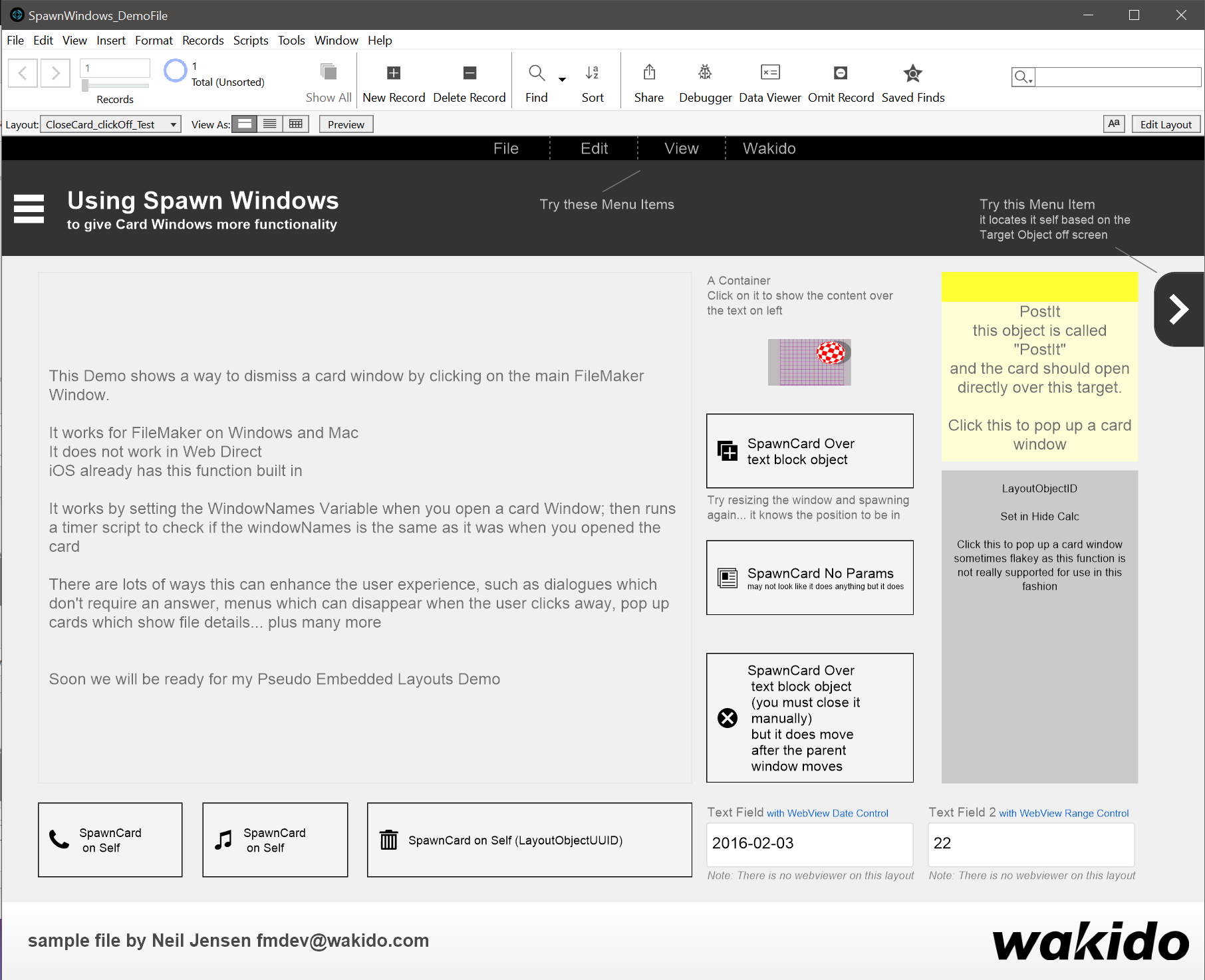
Task: Expand the Find options arrow
Action: pos(562,80)
